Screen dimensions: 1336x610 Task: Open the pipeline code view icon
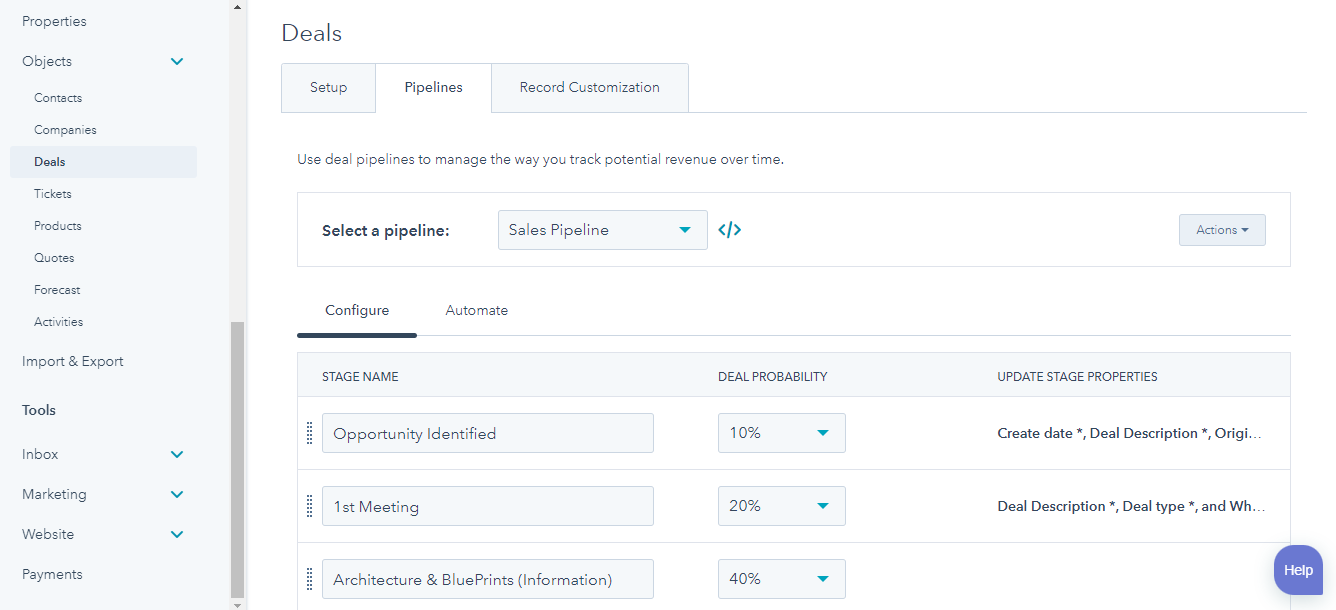pos(729,229)
